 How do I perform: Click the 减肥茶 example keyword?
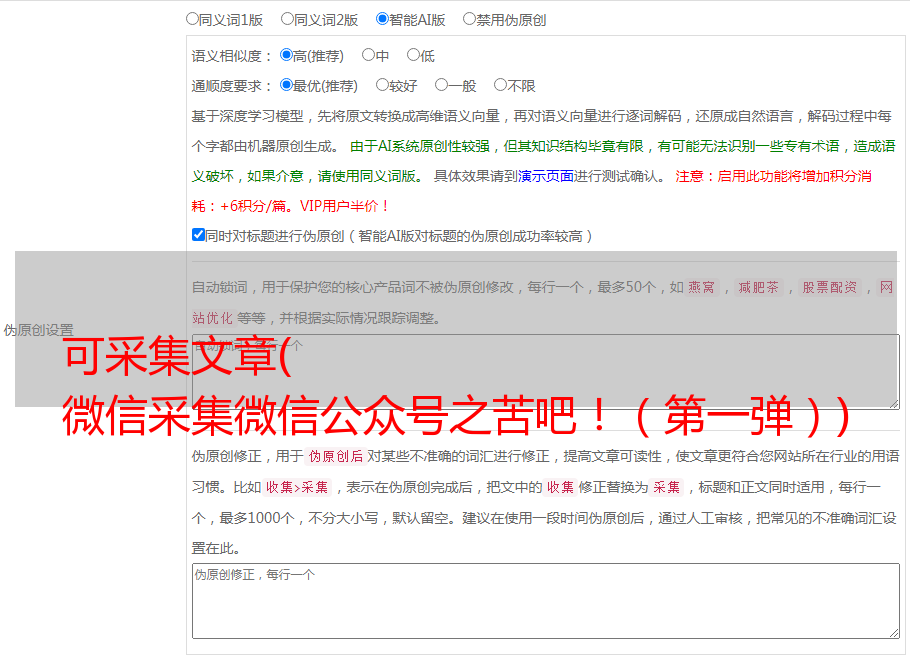pyautogui.click(x=758, y=287)
